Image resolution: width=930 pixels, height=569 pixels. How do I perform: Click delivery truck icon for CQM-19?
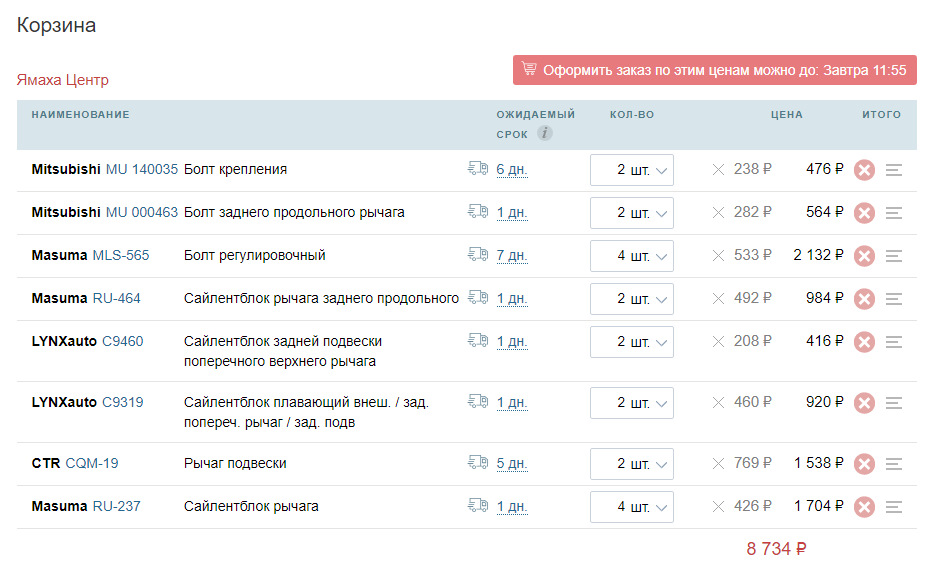(x=477, y=462)
